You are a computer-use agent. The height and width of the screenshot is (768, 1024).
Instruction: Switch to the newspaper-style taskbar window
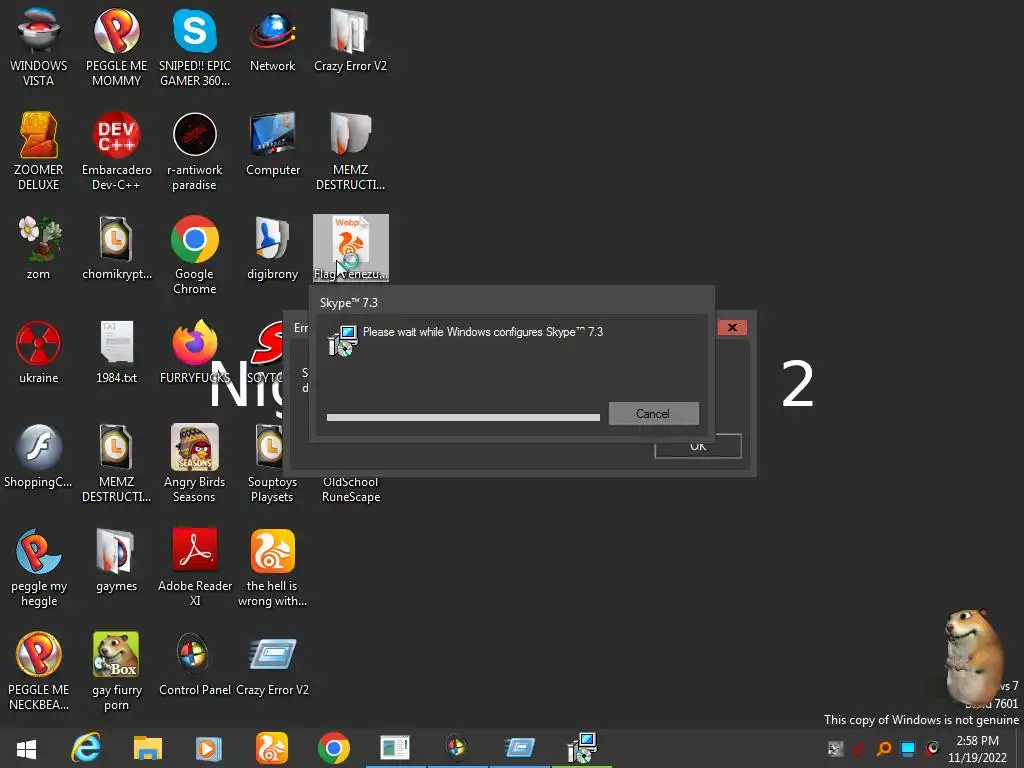395,748
